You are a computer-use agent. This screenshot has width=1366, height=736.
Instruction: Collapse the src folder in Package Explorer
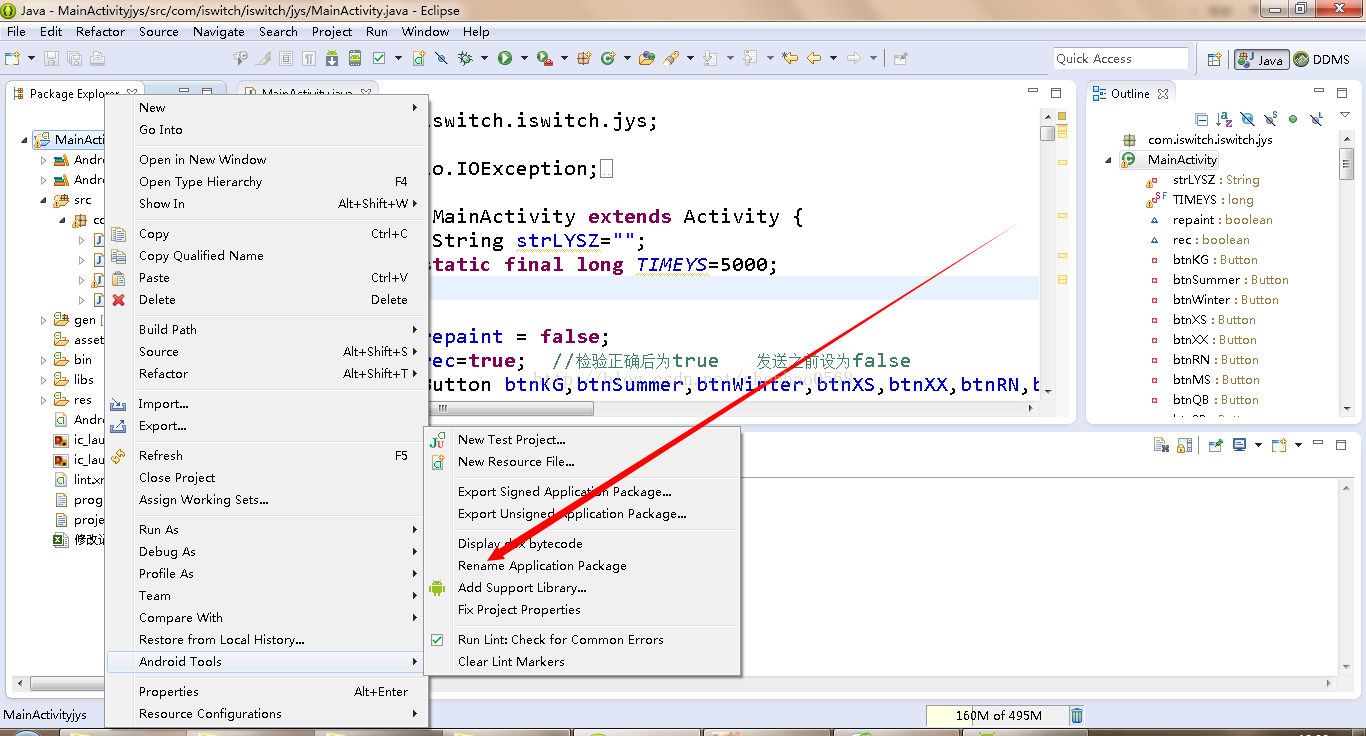(44, 200)
